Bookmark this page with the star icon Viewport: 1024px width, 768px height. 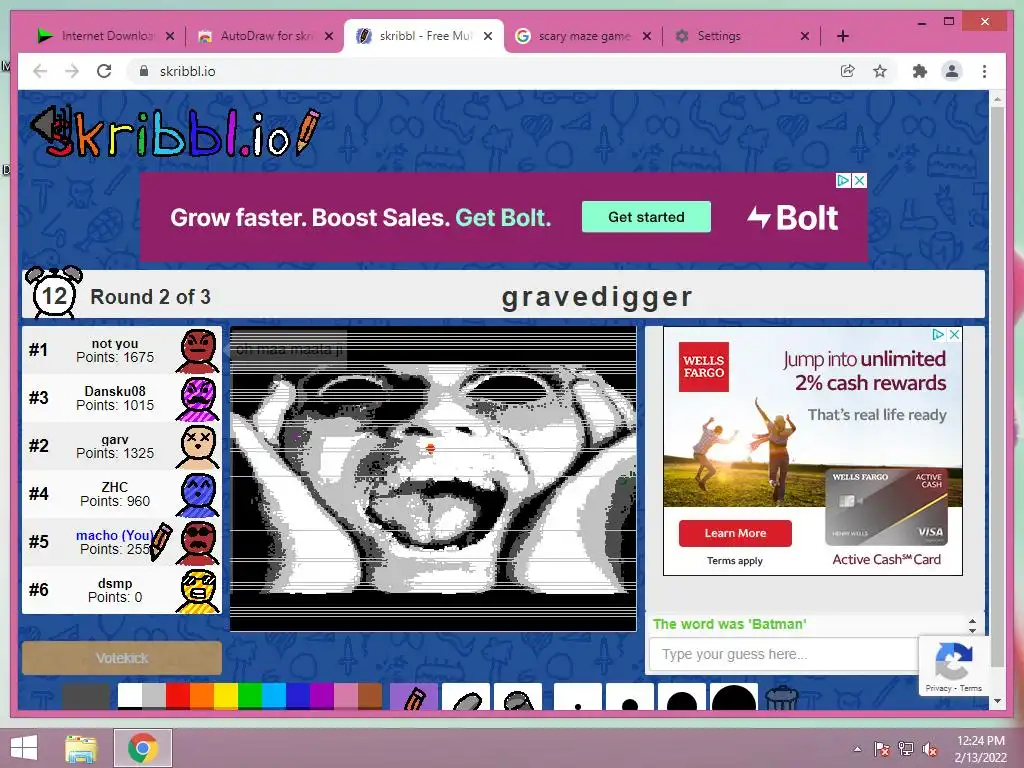(880, 71)
